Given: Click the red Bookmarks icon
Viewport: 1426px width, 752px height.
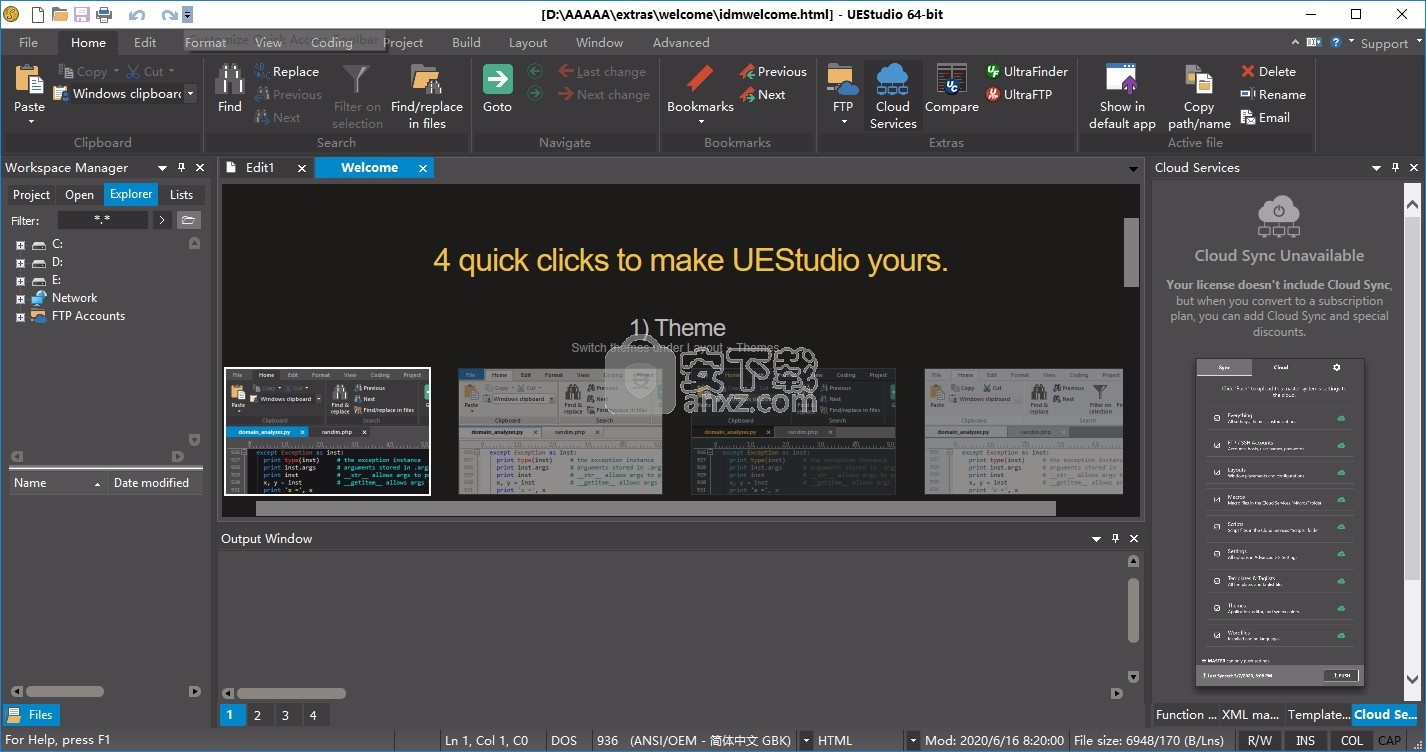Looking at the screenshot, I should (700, 79).
